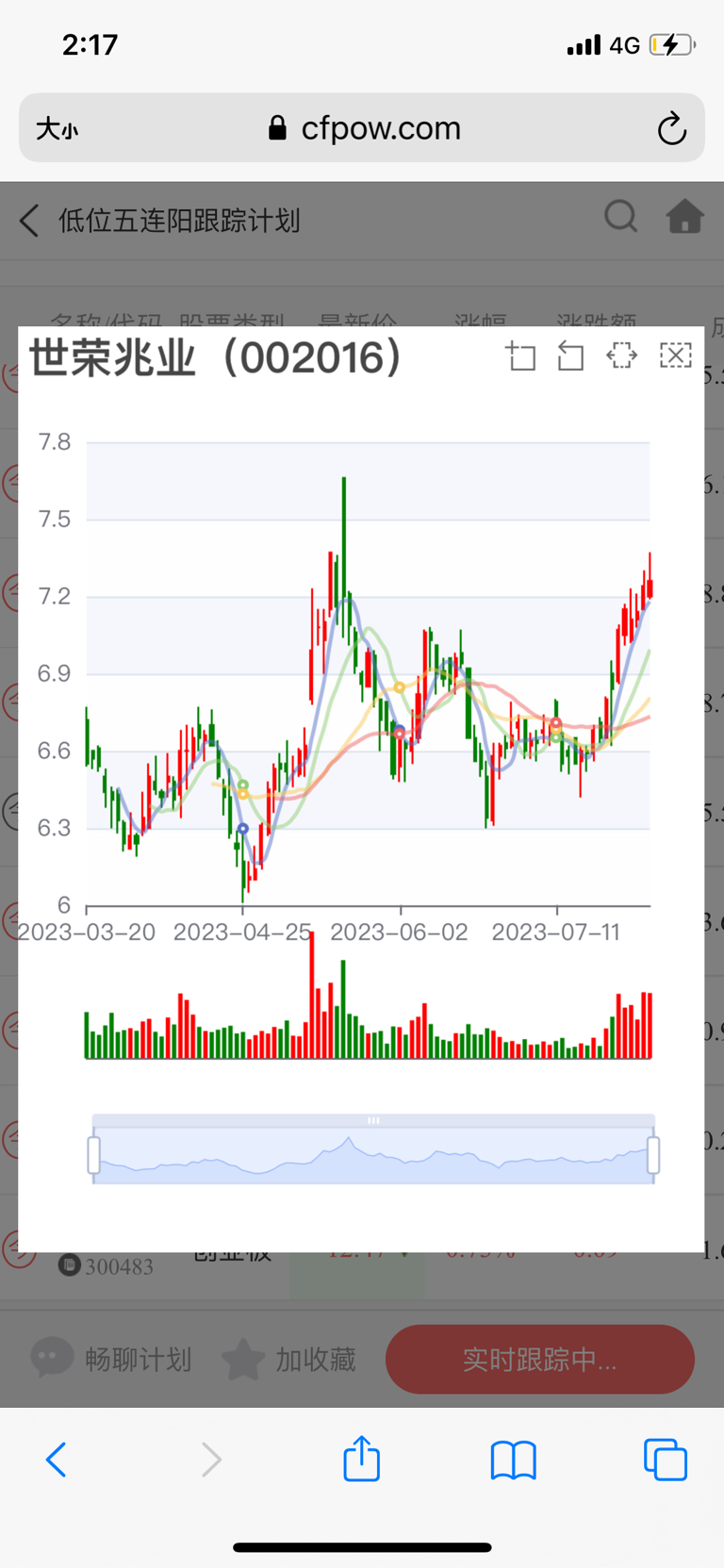
Task: Tap the chart area zoom icon
Action: tap(520, 356)
